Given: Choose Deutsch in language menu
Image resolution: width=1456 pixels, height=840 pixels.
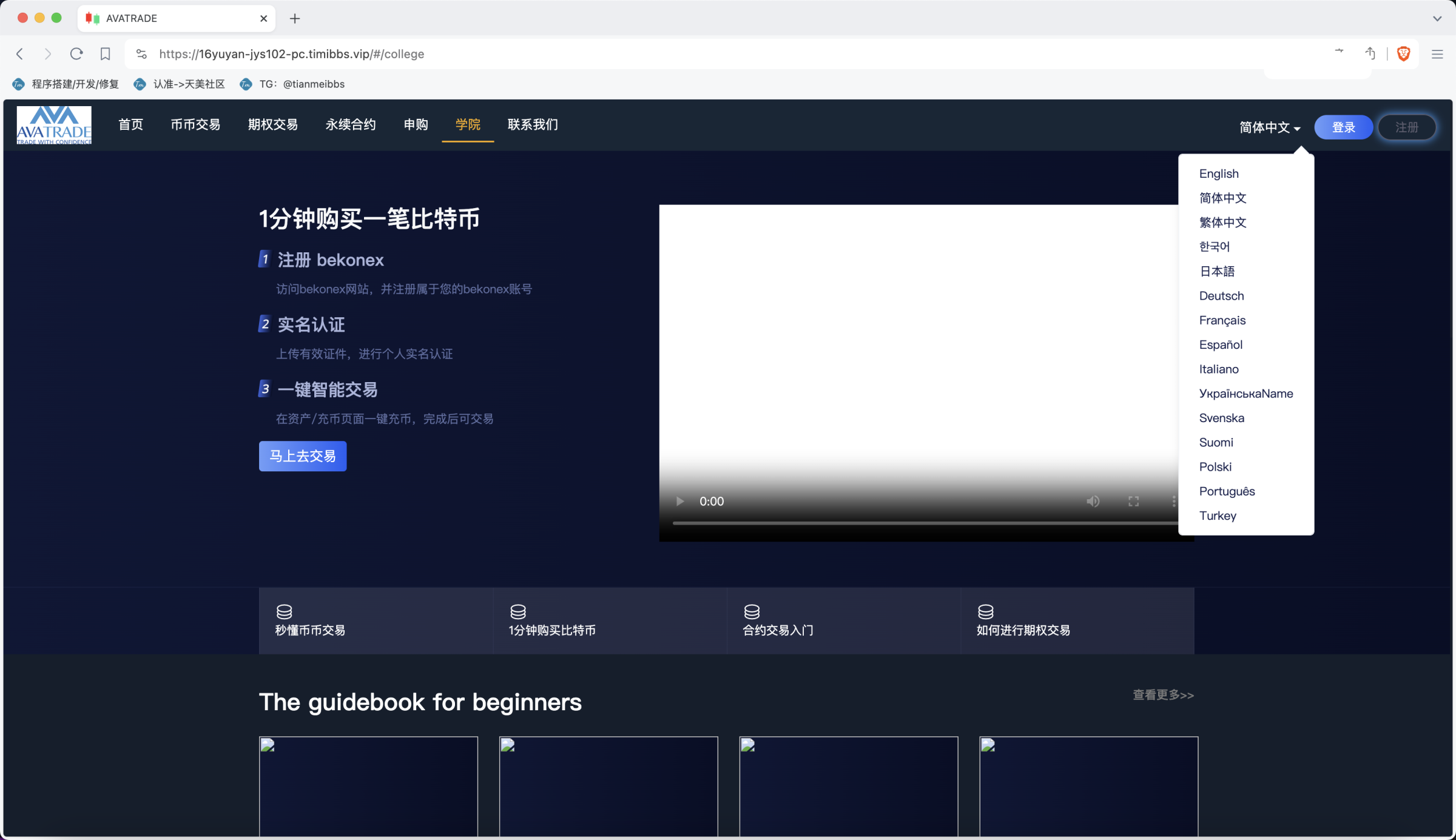Looking at the screenshot, I should click(x=1221, y=296).
